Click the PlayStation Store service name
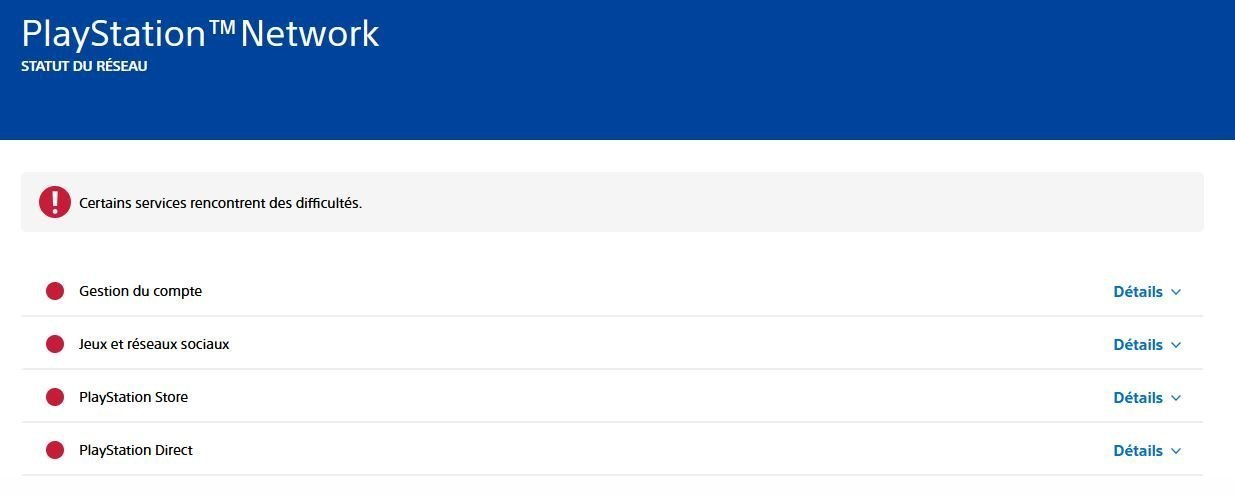The height and width of the screenshot is (496, 1235). pos(133,397)
